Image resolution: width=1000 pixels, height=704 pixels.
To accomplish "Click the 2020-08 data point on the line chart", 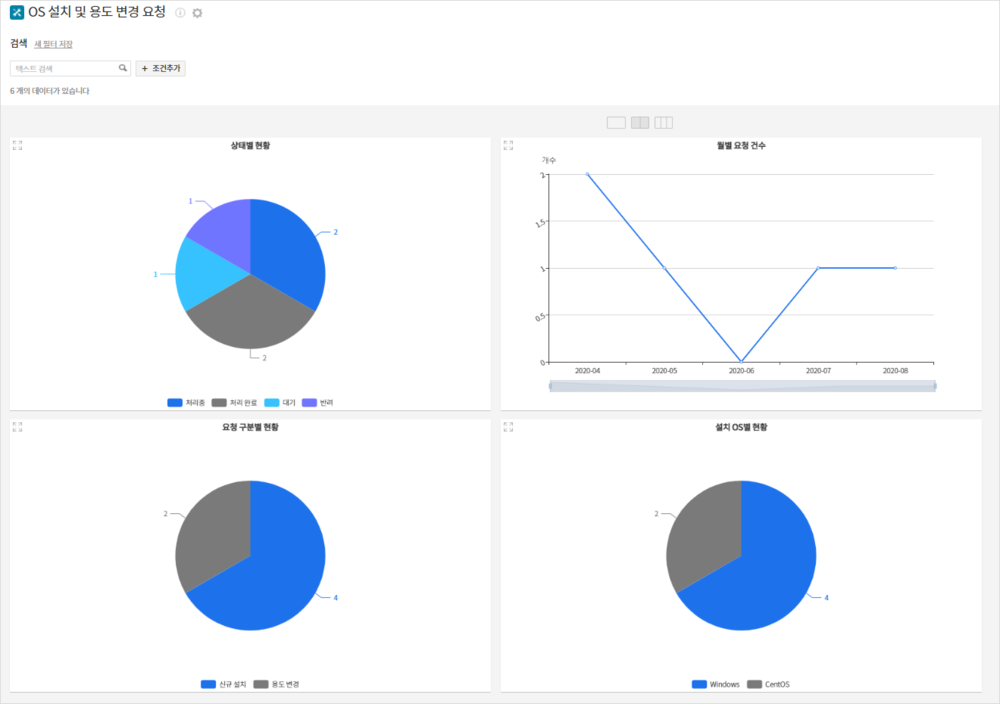I will [895, 268].
